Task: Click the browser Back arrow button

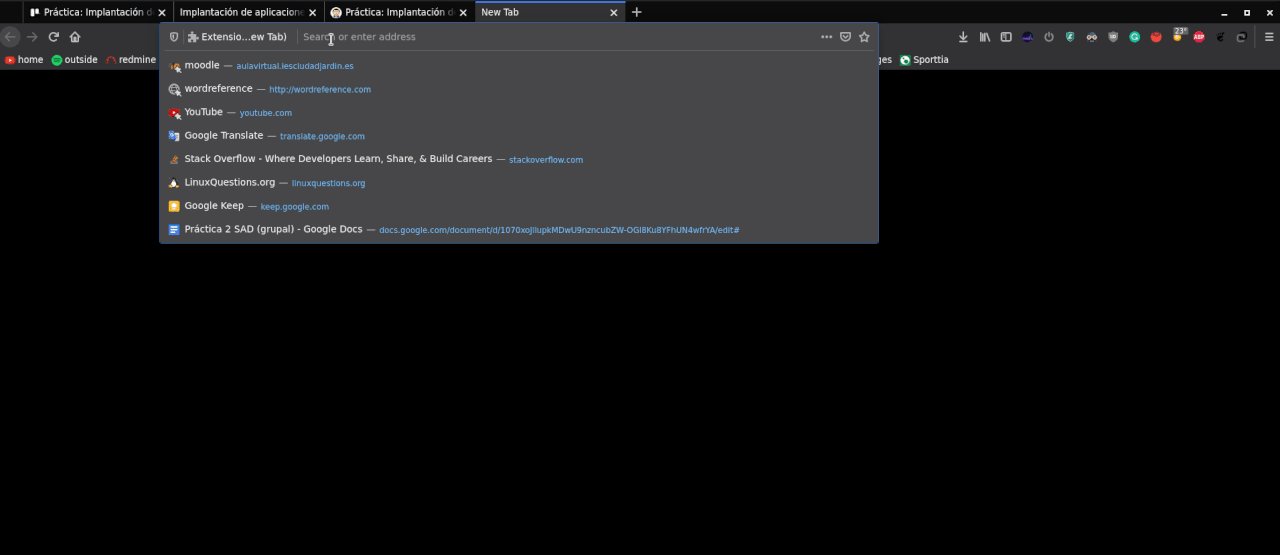Action: [x=10, y=37]
